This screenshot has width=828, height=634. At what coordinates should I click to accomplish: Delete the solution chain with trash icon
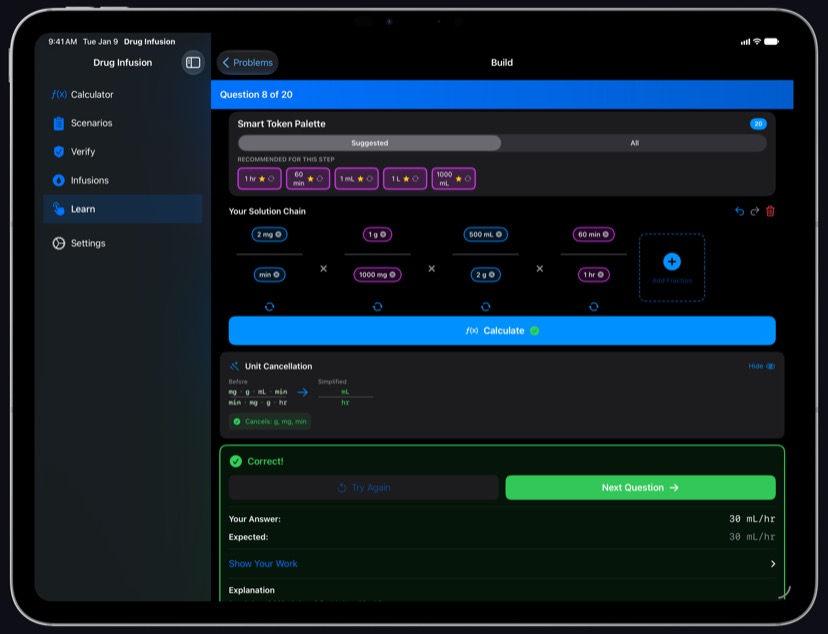coord(770,211)
